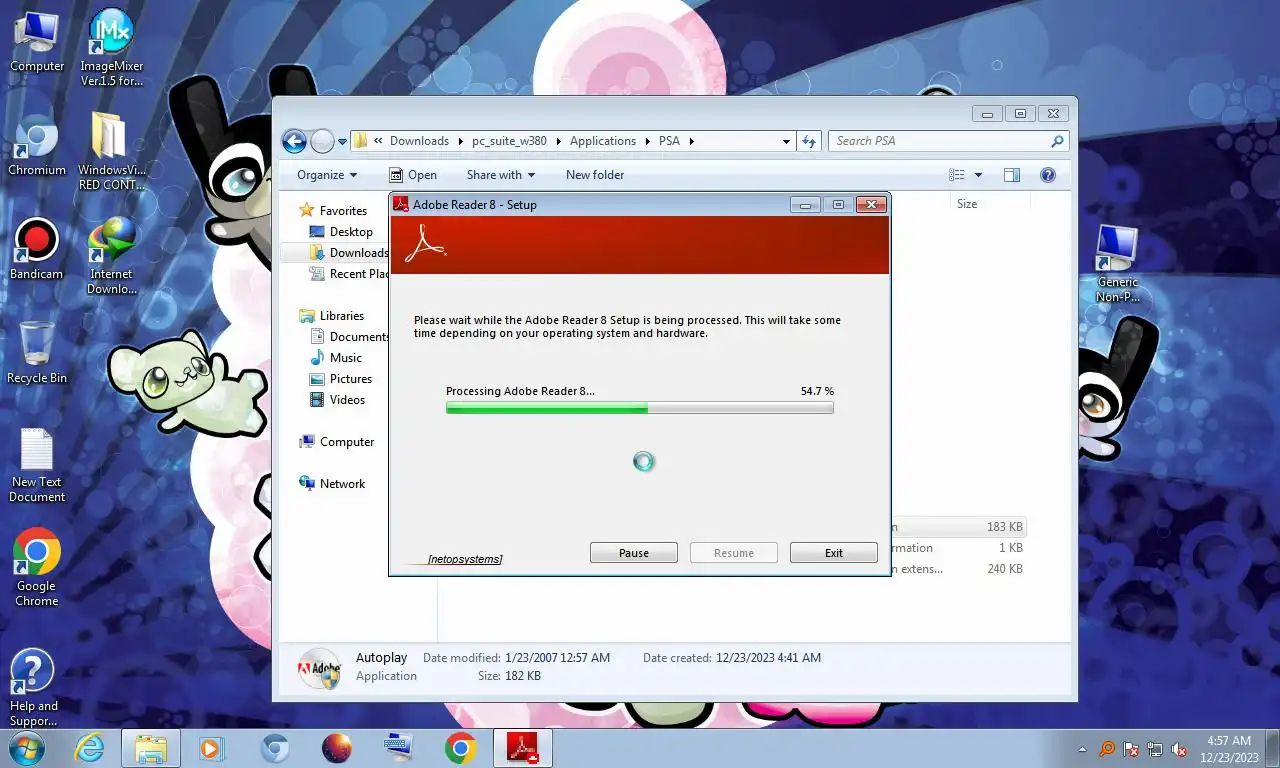Open Google Chrome desktop shortcut
Screen dimensions: 1280x768
coord(37,568)
